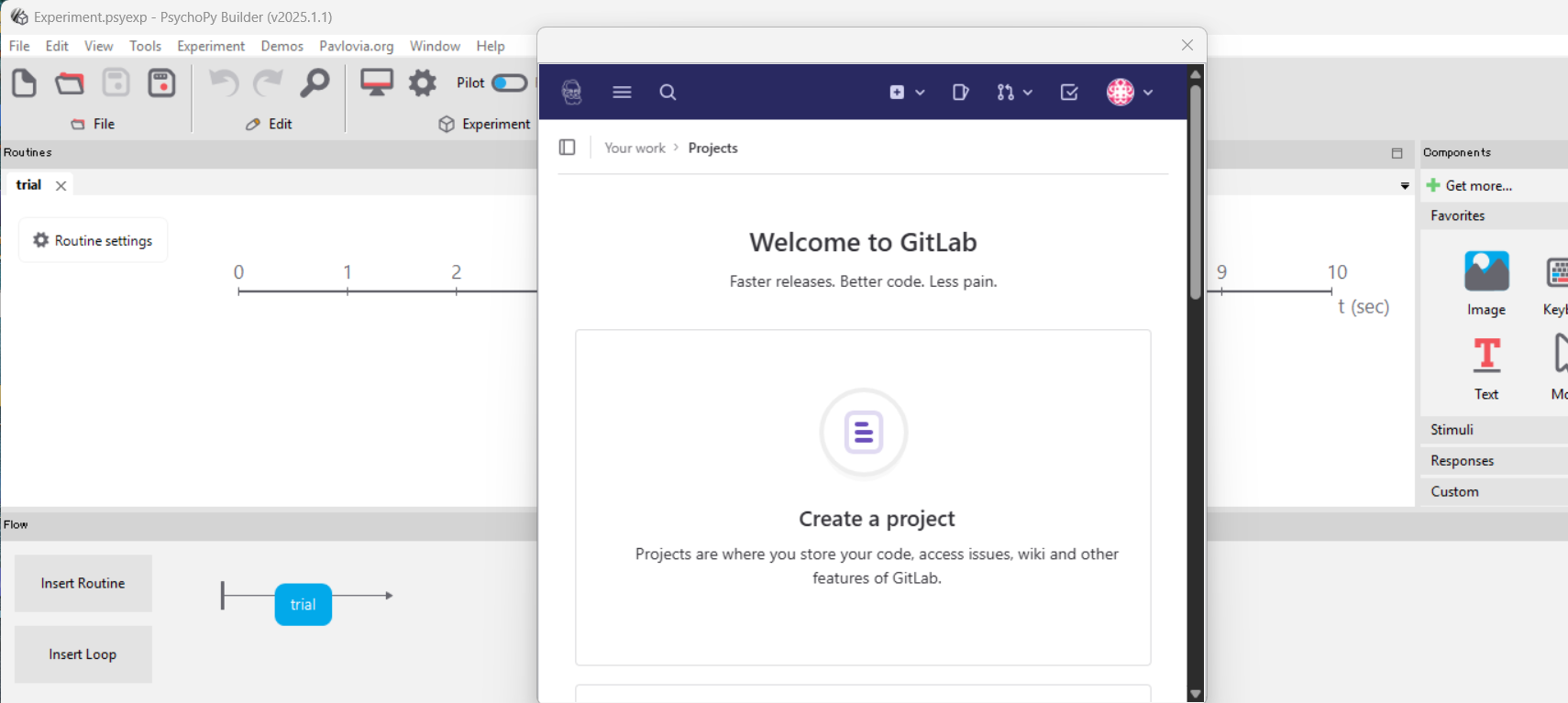
Task: Open experiment settings gear icon
Action: [x=423, y=83]
